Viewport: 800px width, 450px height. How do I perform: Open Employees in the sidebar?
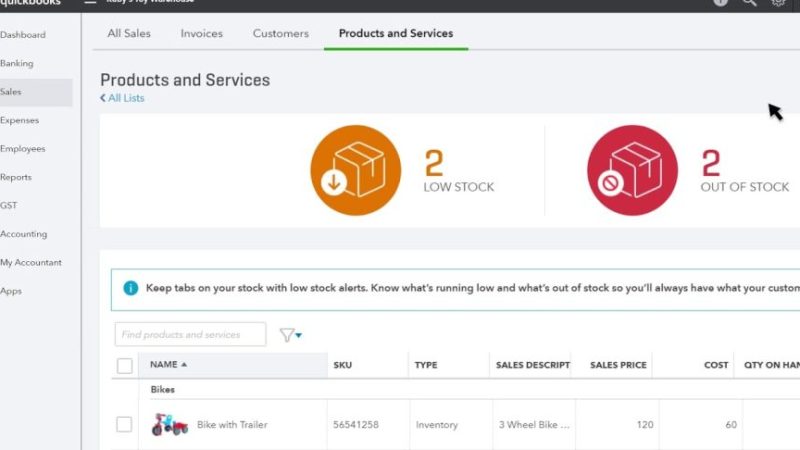[x=22, y=149]
